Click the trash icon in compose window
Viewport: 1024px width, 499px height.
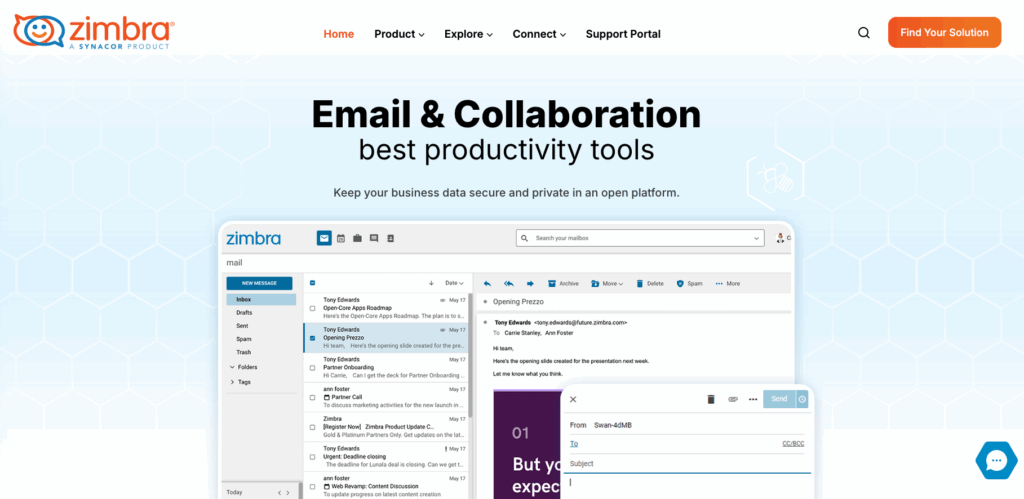711,399
